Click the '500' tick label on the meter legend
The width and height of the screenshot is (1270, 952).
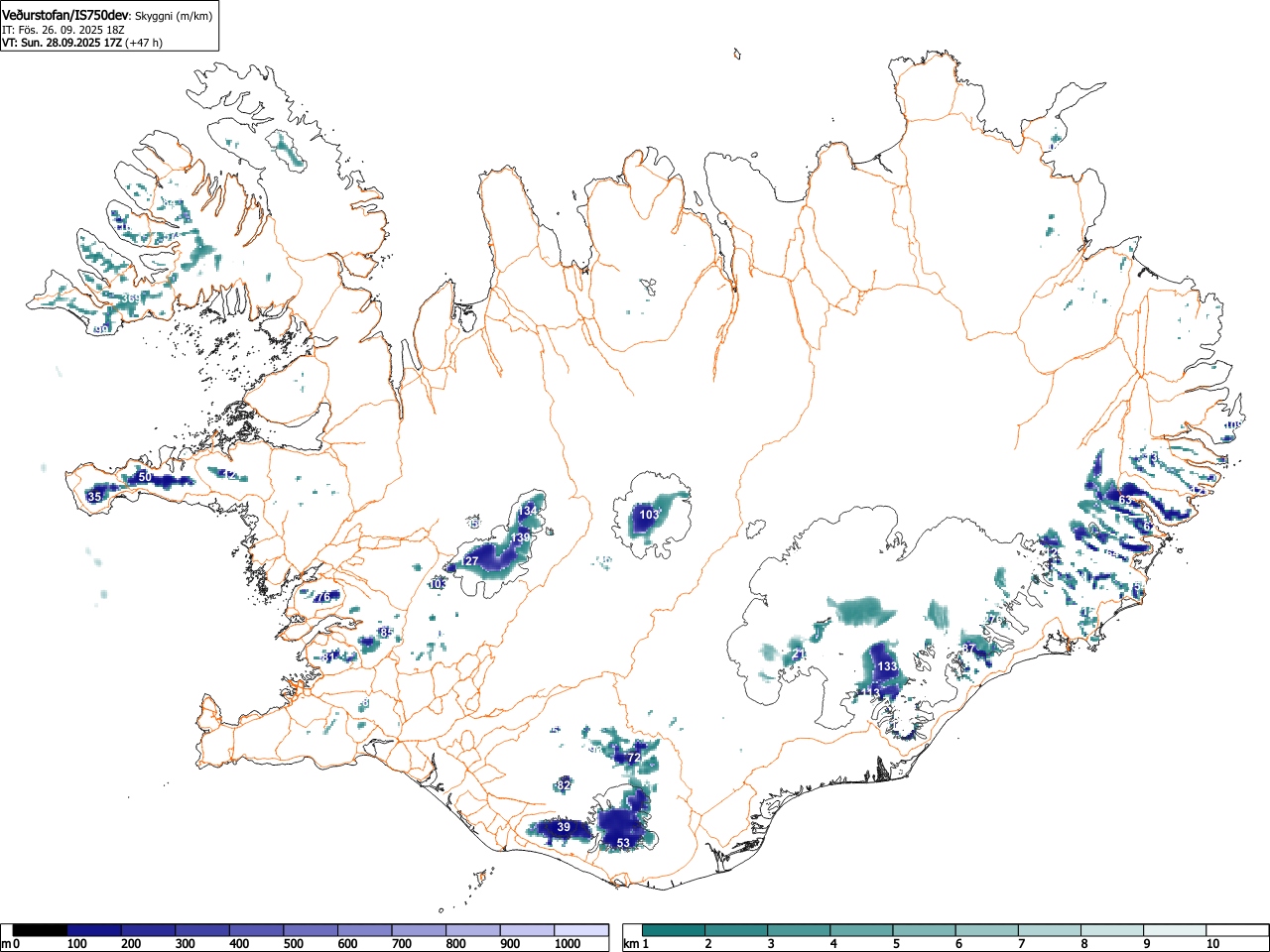point(293,944)
